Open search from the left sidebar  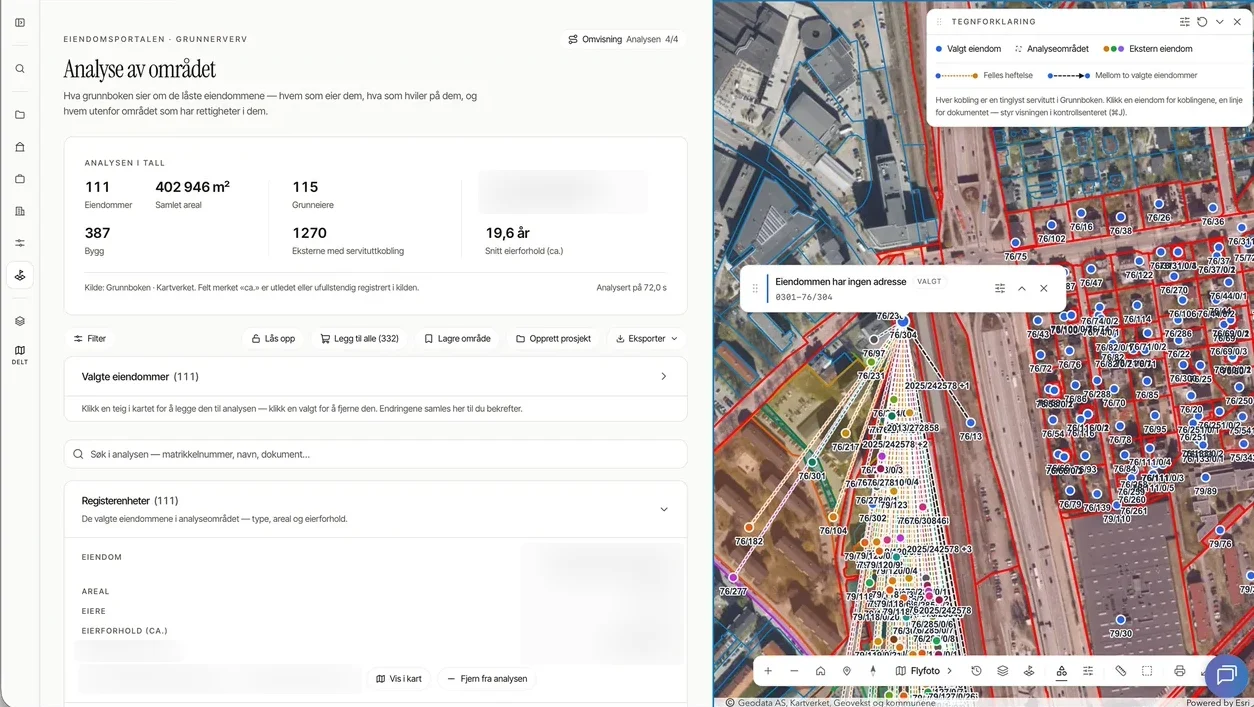[20, 69]
